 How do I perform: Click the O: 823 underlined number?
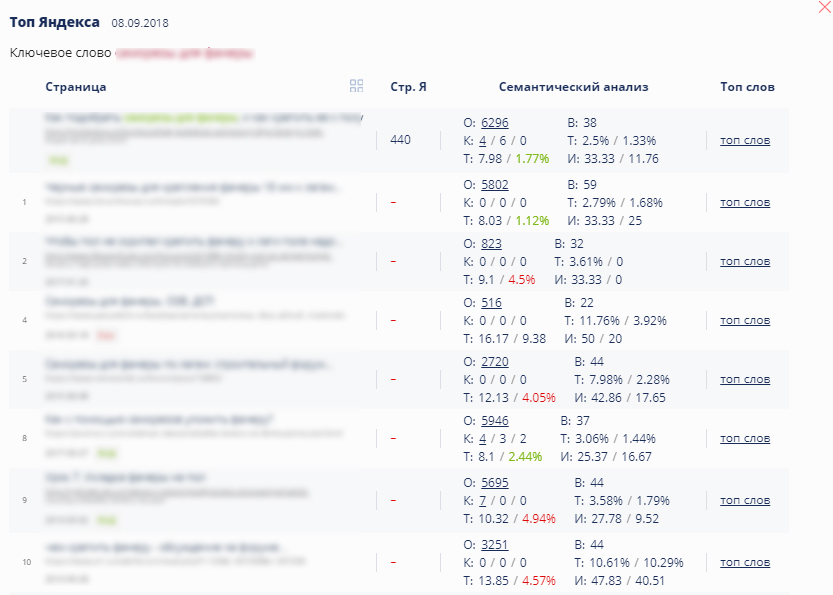click(x=492, y=243)
